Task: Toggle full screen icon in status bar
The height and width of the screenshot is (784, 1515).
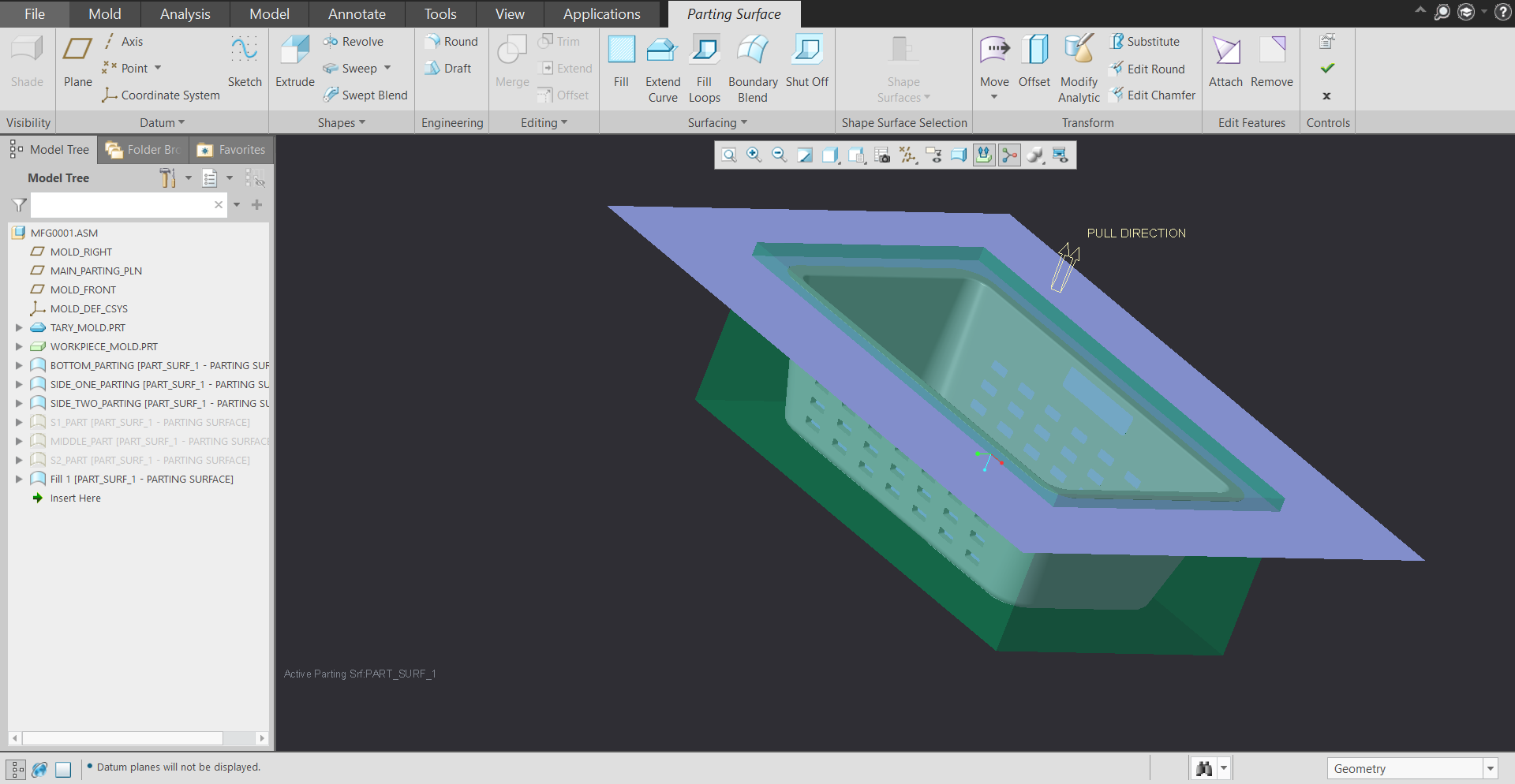Action: tap(63, 769)
